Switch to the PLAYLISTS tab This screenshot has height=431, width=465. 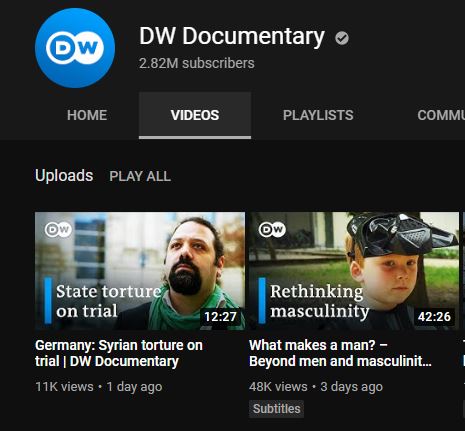click(x=318, y=115)
